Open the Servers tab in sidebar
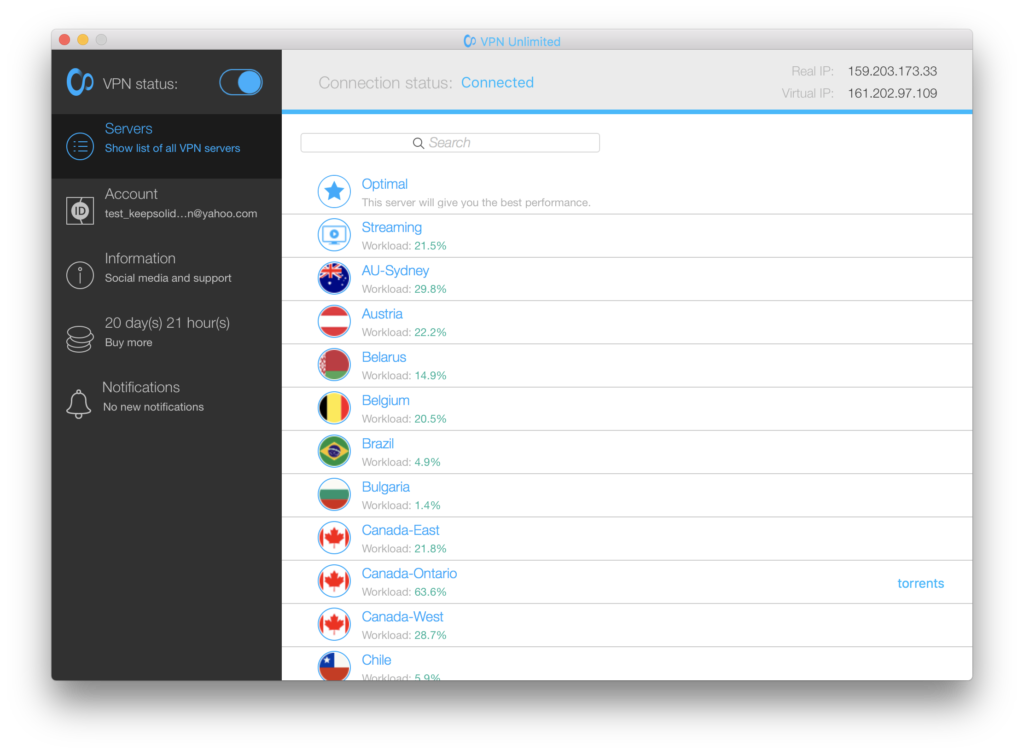 point(167,146)
